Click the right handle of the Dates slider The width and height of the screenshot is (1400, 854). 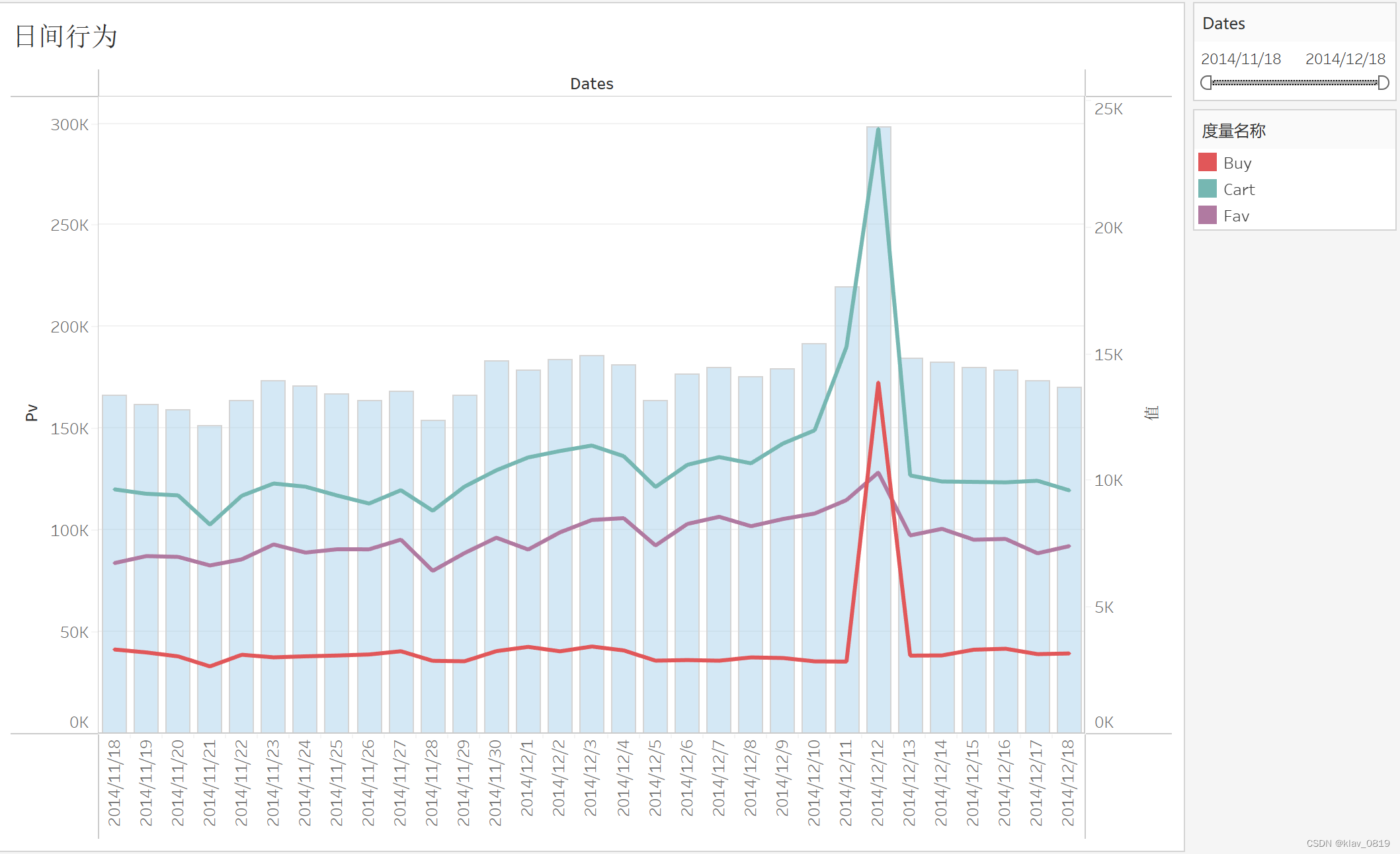[x=1383, y=83]
